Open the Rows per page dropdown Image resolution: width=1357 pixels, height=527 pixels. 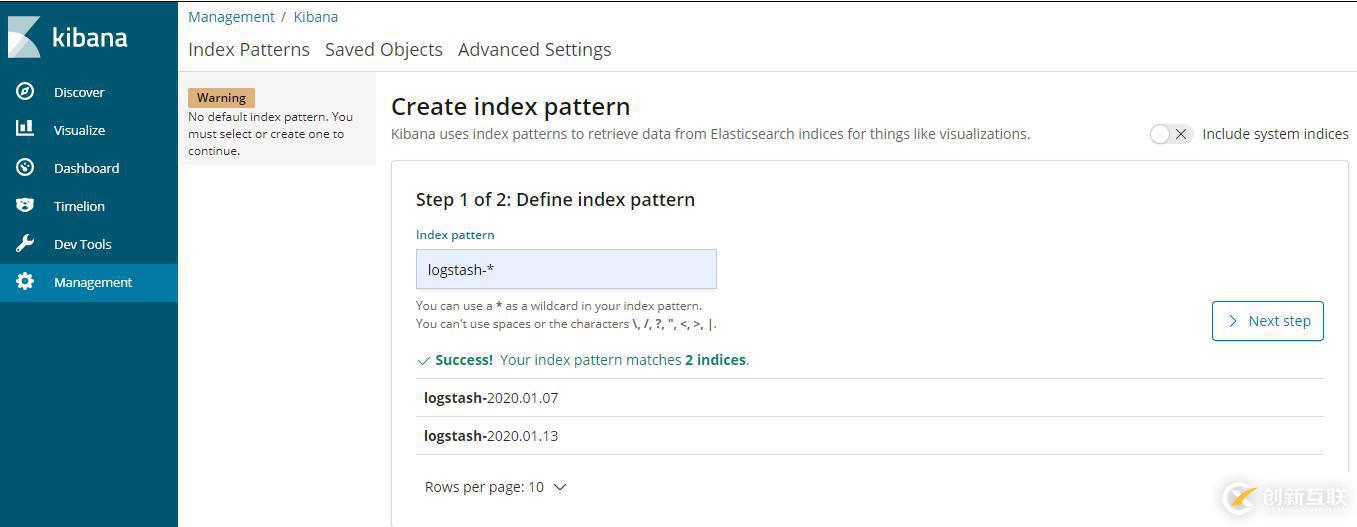click(496, 487)
